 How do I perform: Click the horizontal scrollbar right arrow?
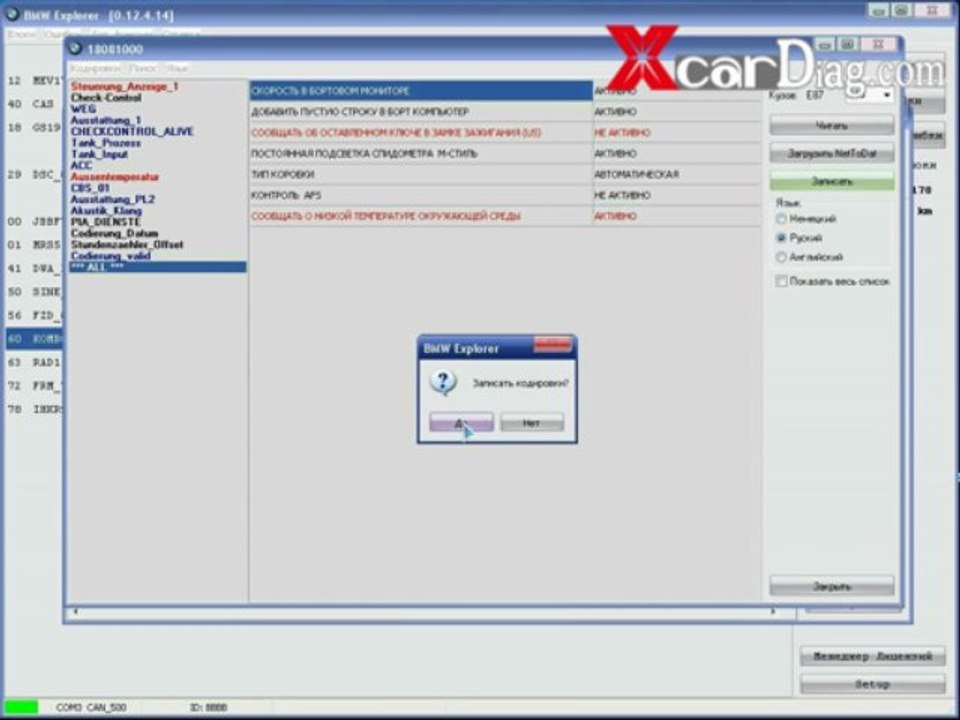[773, 611]
